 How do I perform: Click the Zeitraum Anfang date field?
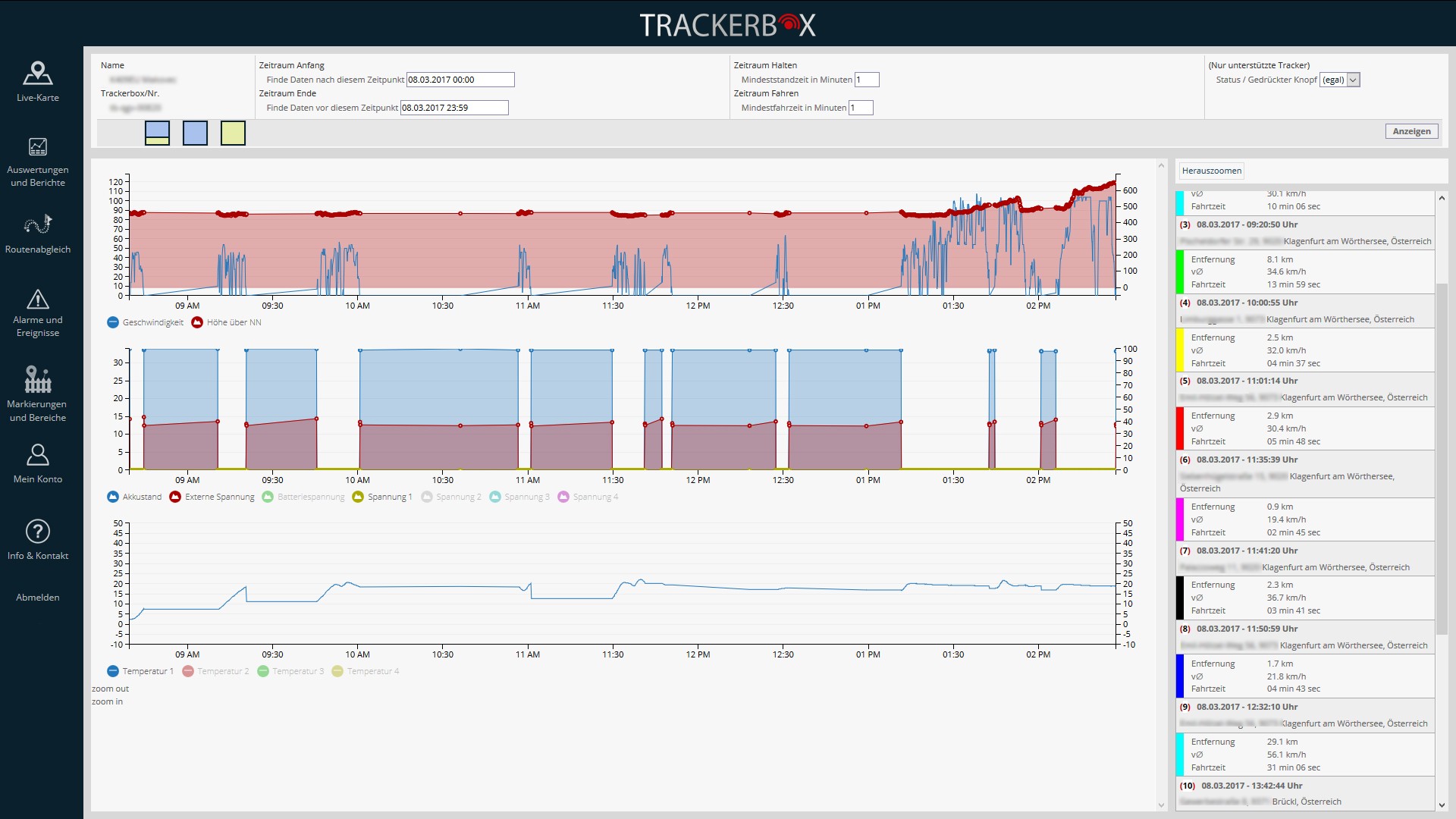click(x=460, y=80)
